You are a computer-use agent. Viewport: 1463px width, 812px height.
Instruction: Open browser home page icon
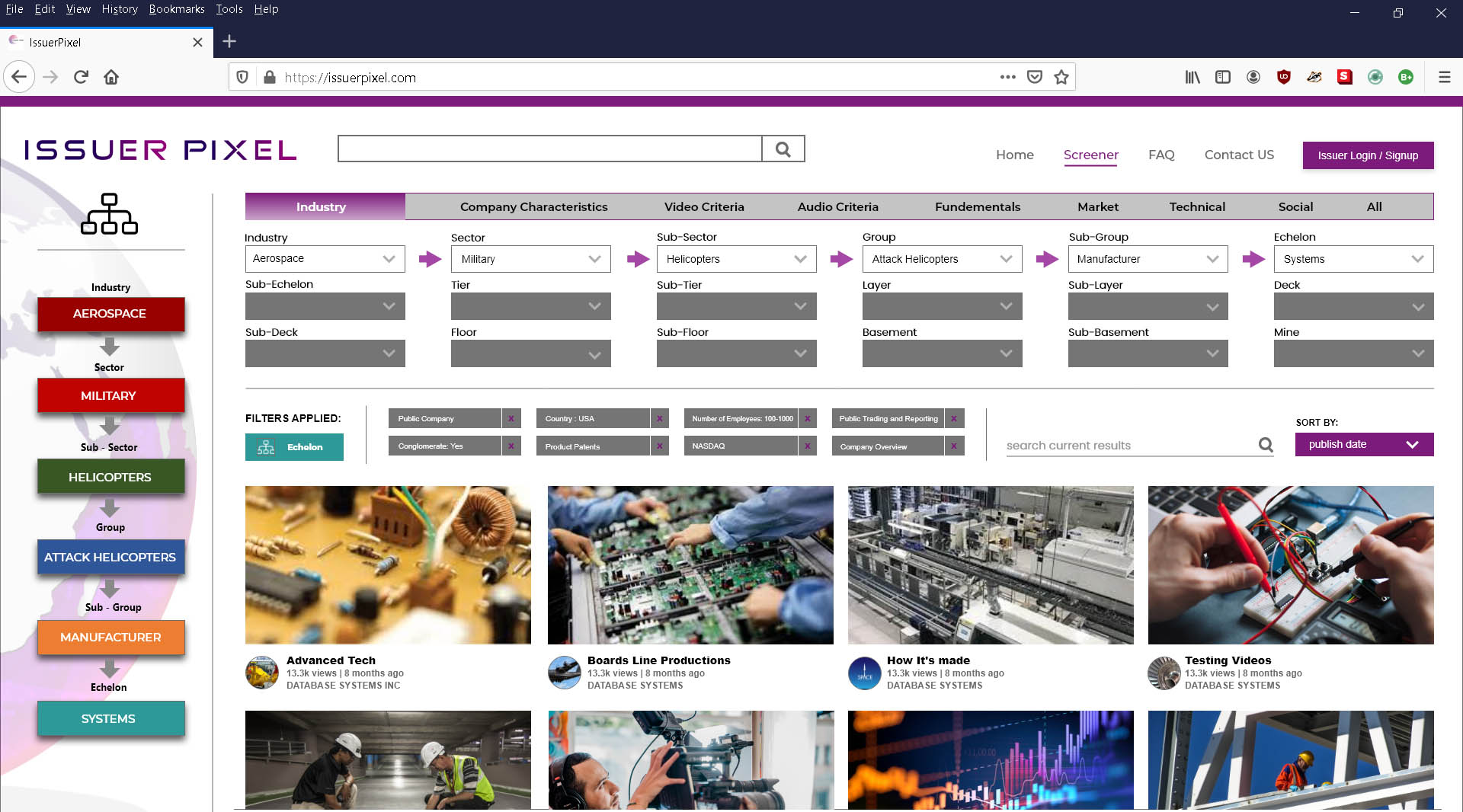111,77
